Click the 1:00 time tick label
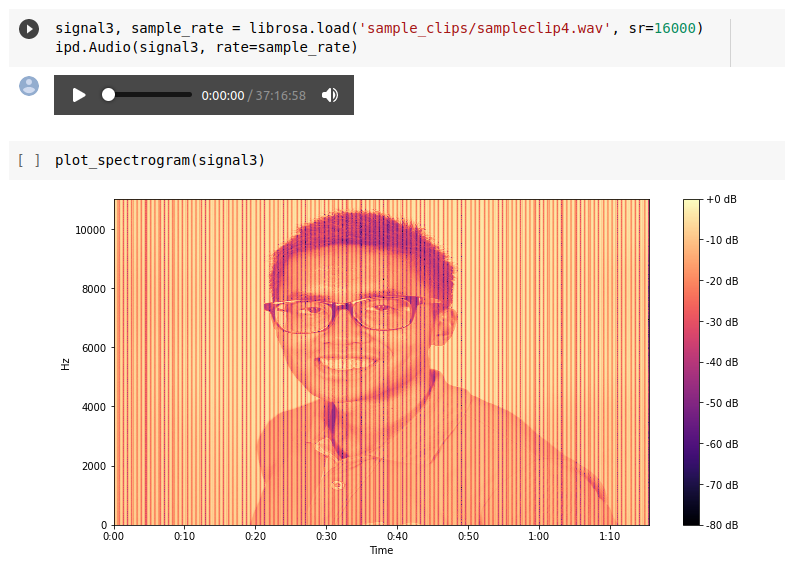This screenshot has width=785, height=573. point(539,536)
